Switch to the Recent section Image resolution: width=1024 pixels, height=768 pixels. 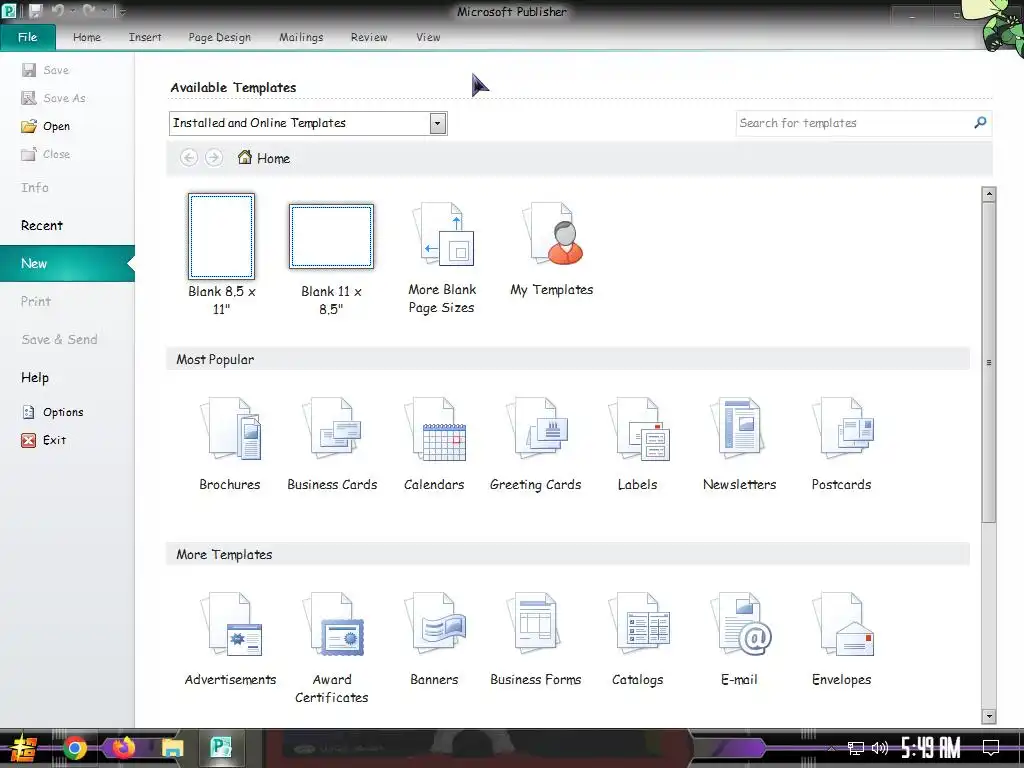point(42,225)
